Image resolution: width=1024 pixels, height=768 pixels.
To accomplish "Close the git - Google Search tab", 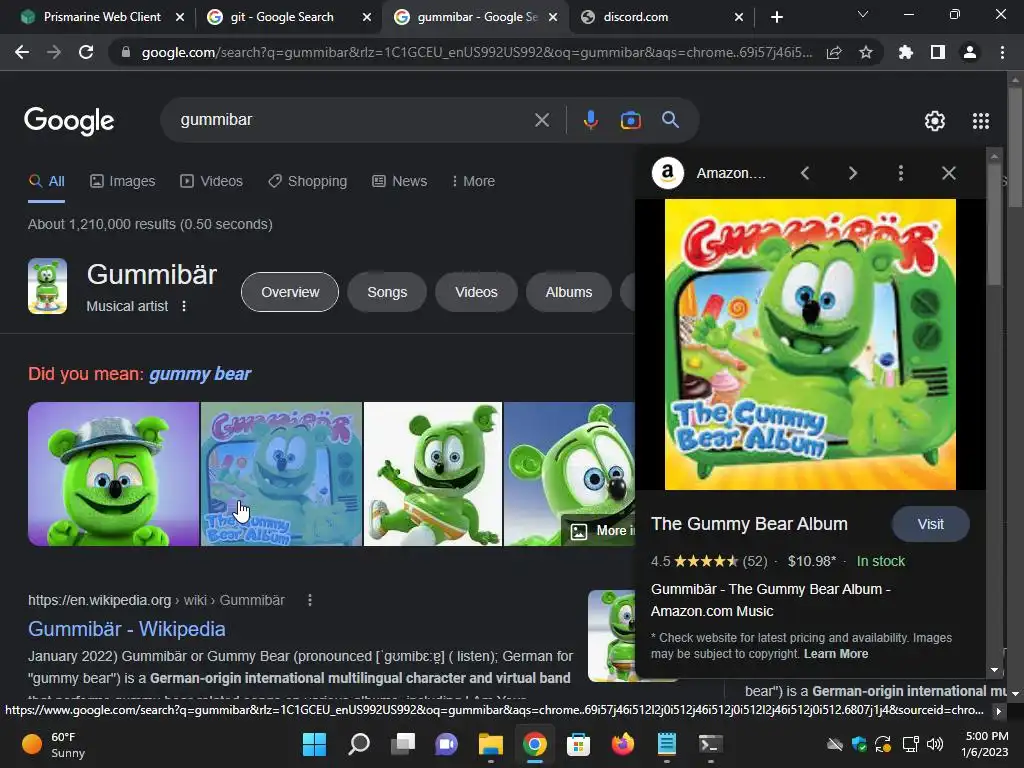I will click(367, 17).
